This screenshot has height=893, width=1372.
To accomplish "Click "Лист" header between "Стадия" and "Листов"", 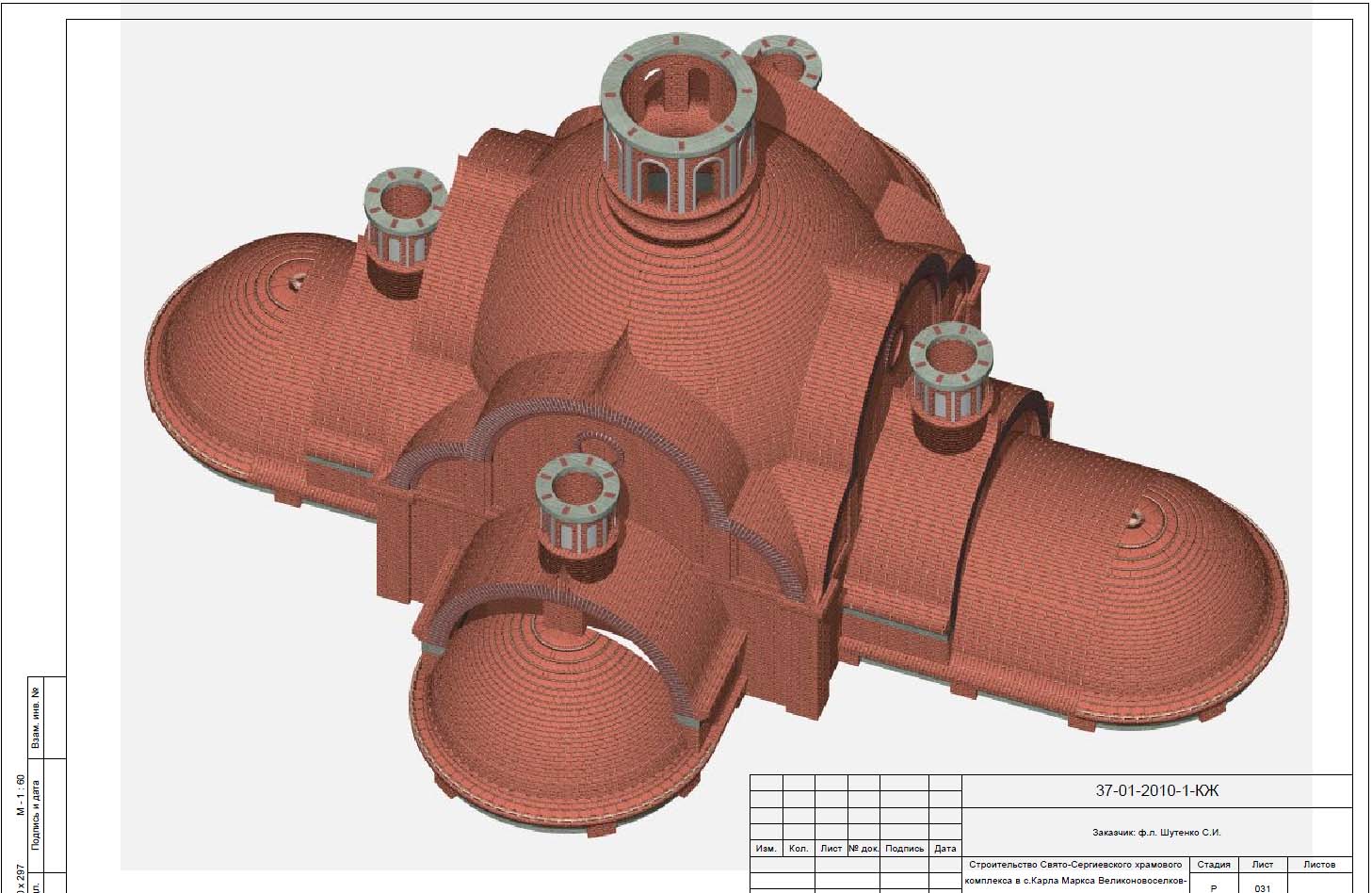I will 1263,864.
